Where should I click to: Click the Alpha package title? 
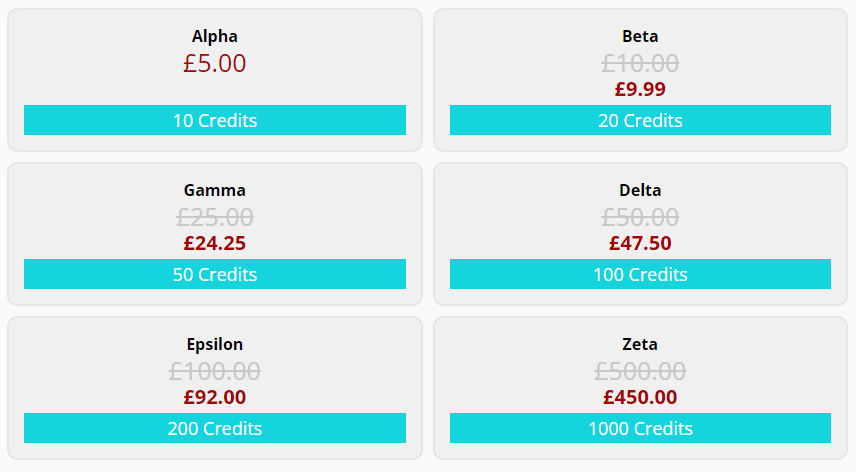(x=215, y=36)
